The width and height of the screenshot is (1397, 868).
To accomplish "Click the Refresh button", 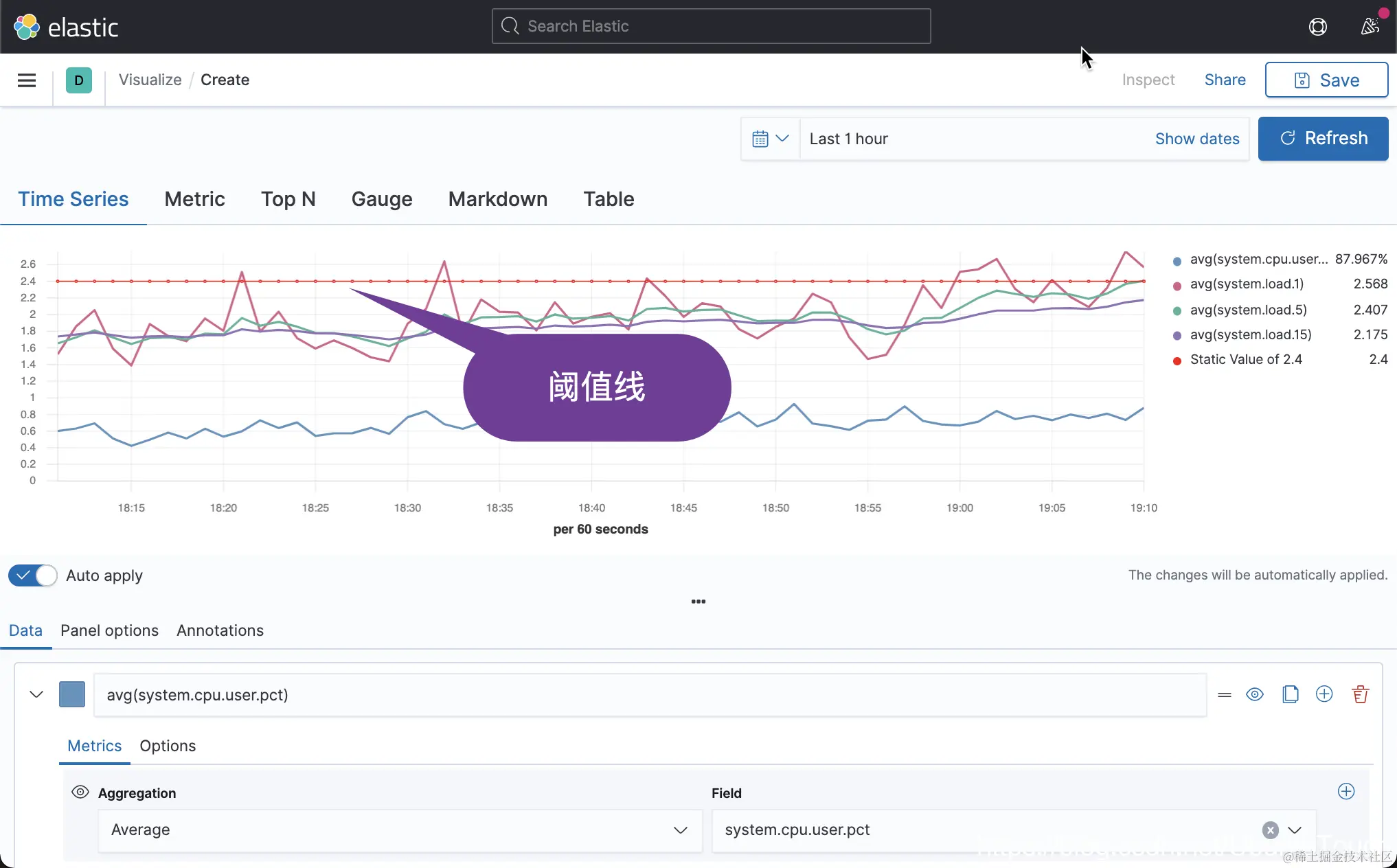I will (1323, 139).
